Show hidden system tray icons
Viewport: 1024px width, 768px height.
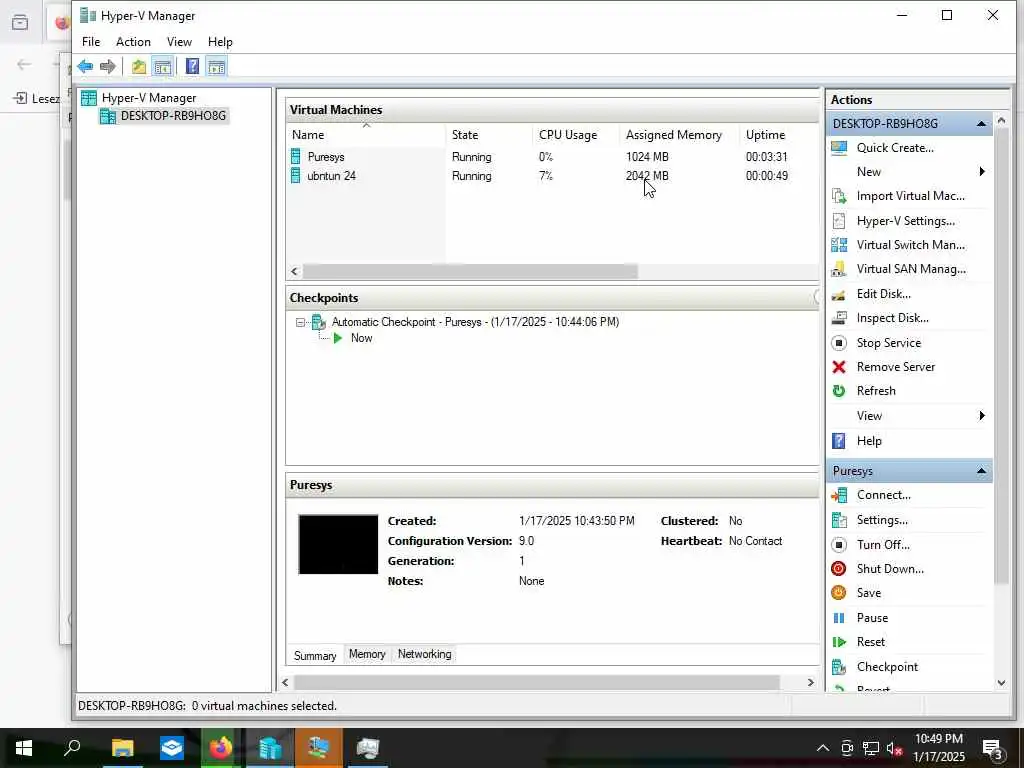[823, 748]
